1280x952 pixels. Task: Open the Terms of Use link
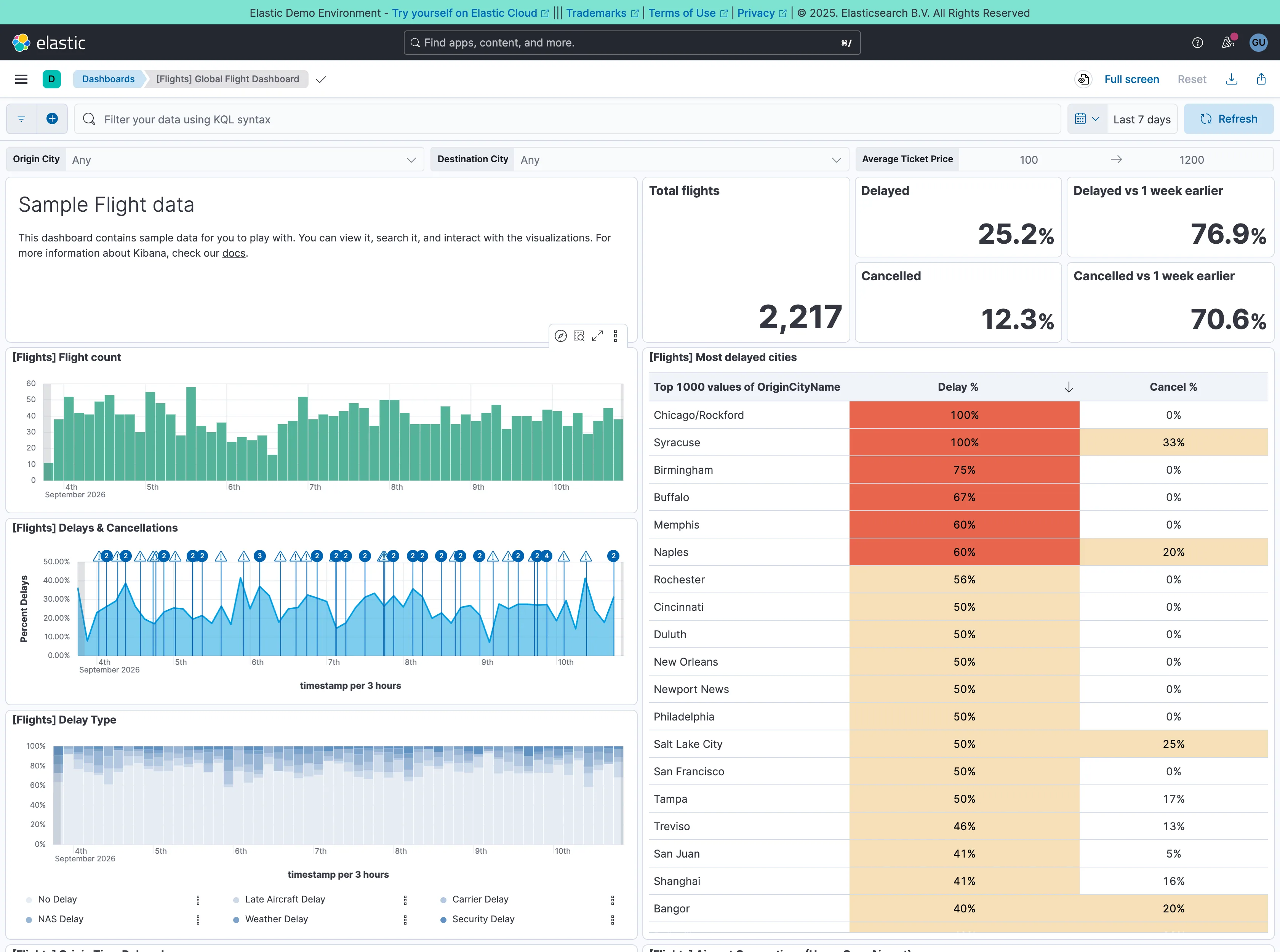pyautogui.click(x=688, y=13)
